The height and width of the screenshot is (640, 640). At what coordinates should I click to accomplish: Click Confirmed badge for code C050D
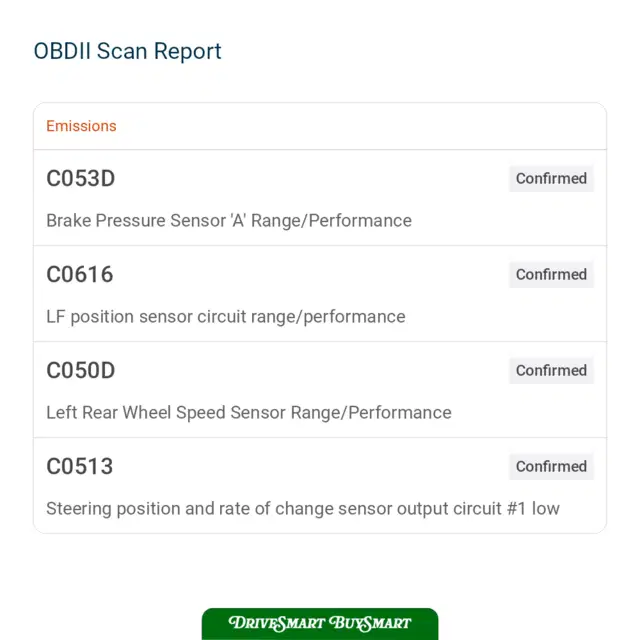click(551, 371)
